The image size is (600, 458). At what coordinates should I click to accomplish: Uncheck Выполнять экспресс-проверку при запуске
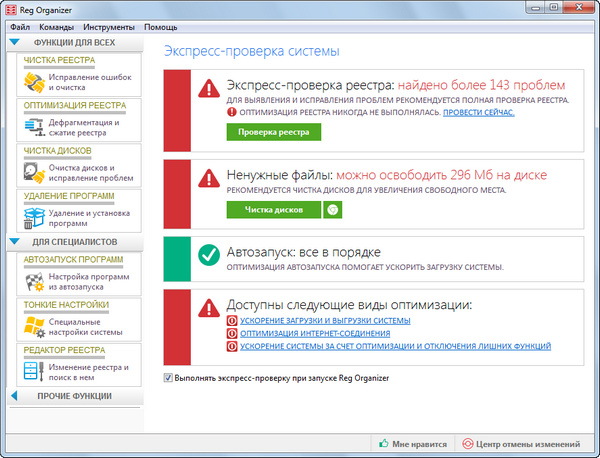pos(167,378)
